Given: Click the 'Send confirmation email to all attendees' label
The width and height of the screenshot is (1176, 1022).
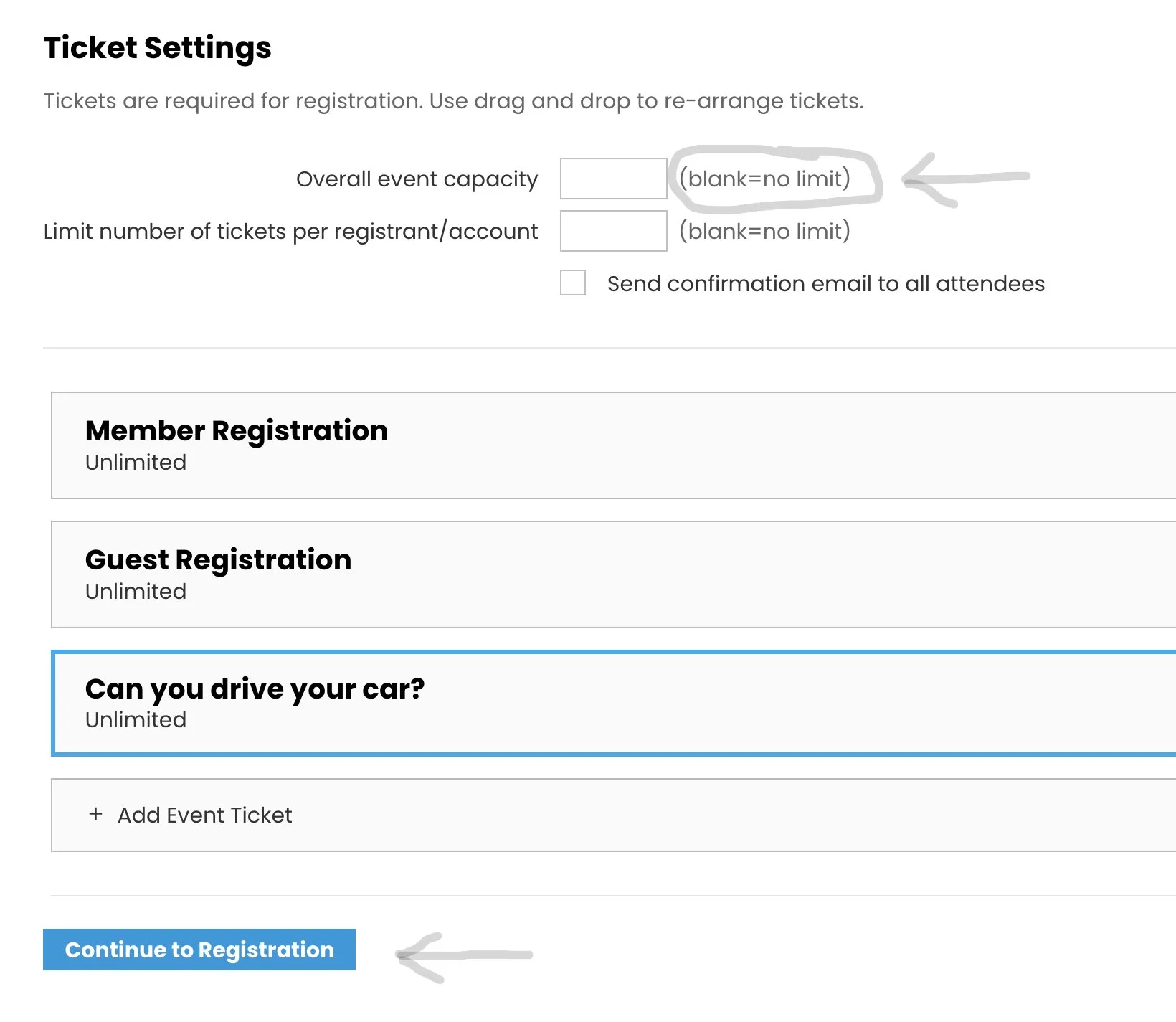Looking at the screenshot, I should 825,284.
